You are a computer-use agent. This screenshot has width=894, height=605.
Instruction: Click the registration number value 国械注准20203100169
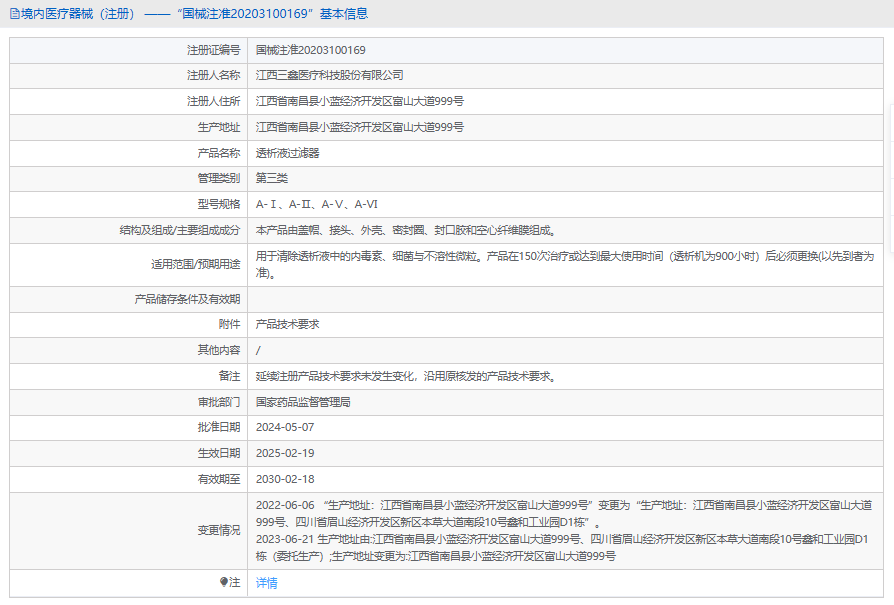click(x=311, y=50)
